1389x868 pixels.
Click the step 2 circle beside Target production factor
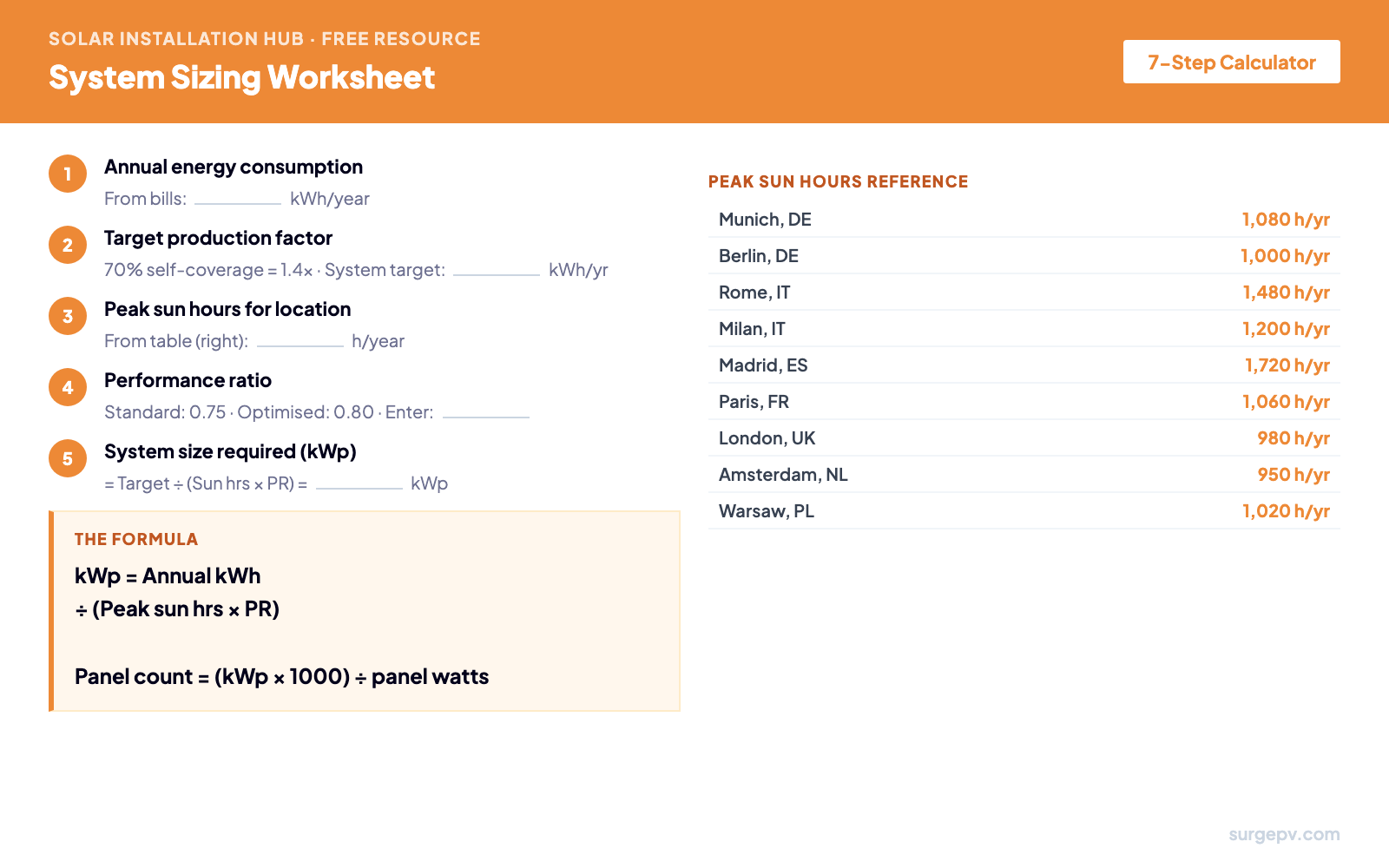pos(67,245)
